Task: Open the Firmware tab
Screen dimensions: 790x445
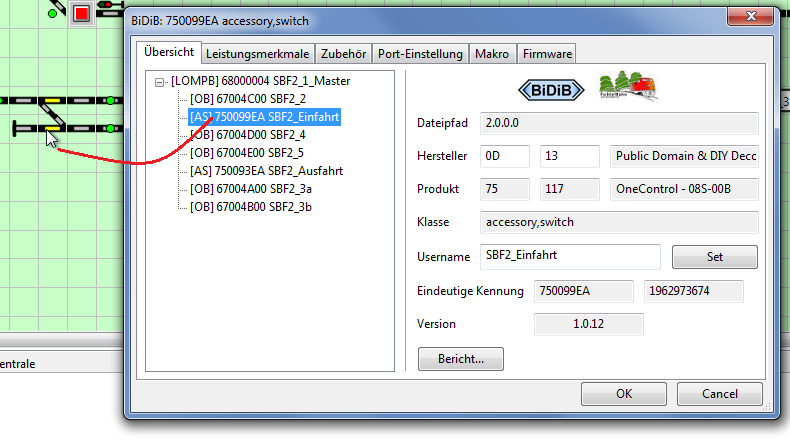Action: click(x=547, y=54)
